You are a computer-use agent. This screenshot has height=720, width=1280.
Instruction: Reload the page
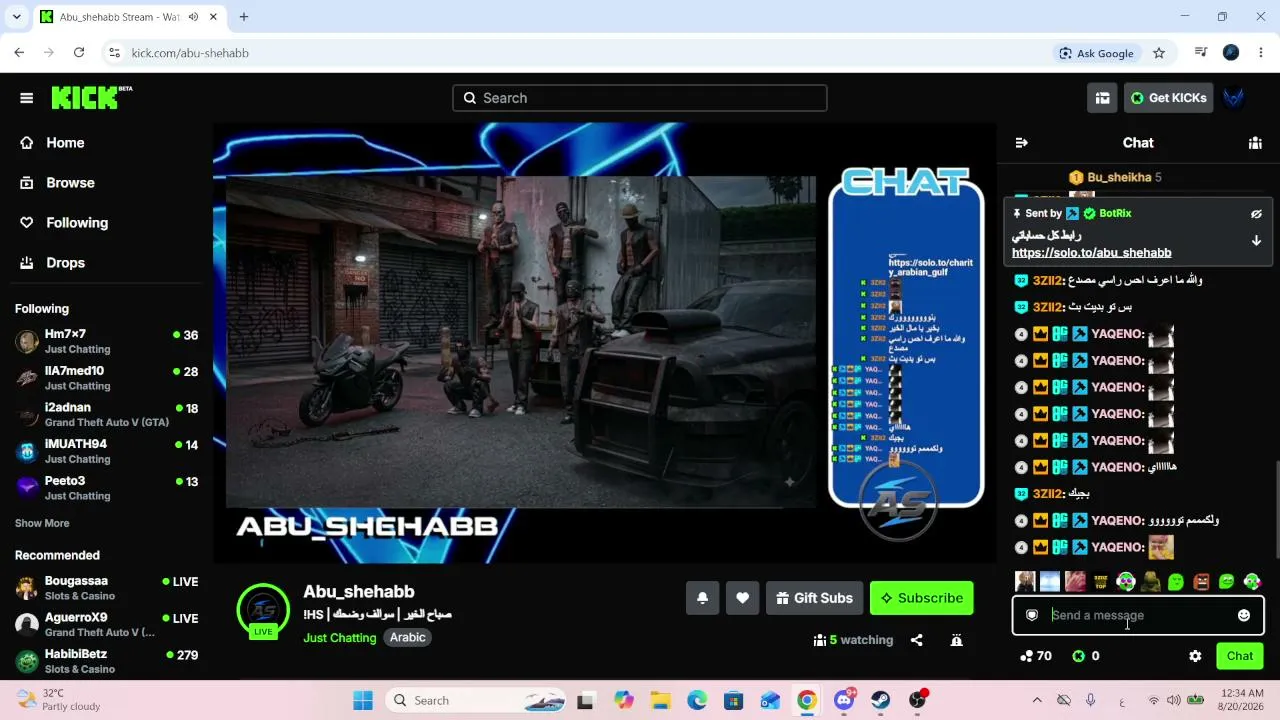click(79, 53)
